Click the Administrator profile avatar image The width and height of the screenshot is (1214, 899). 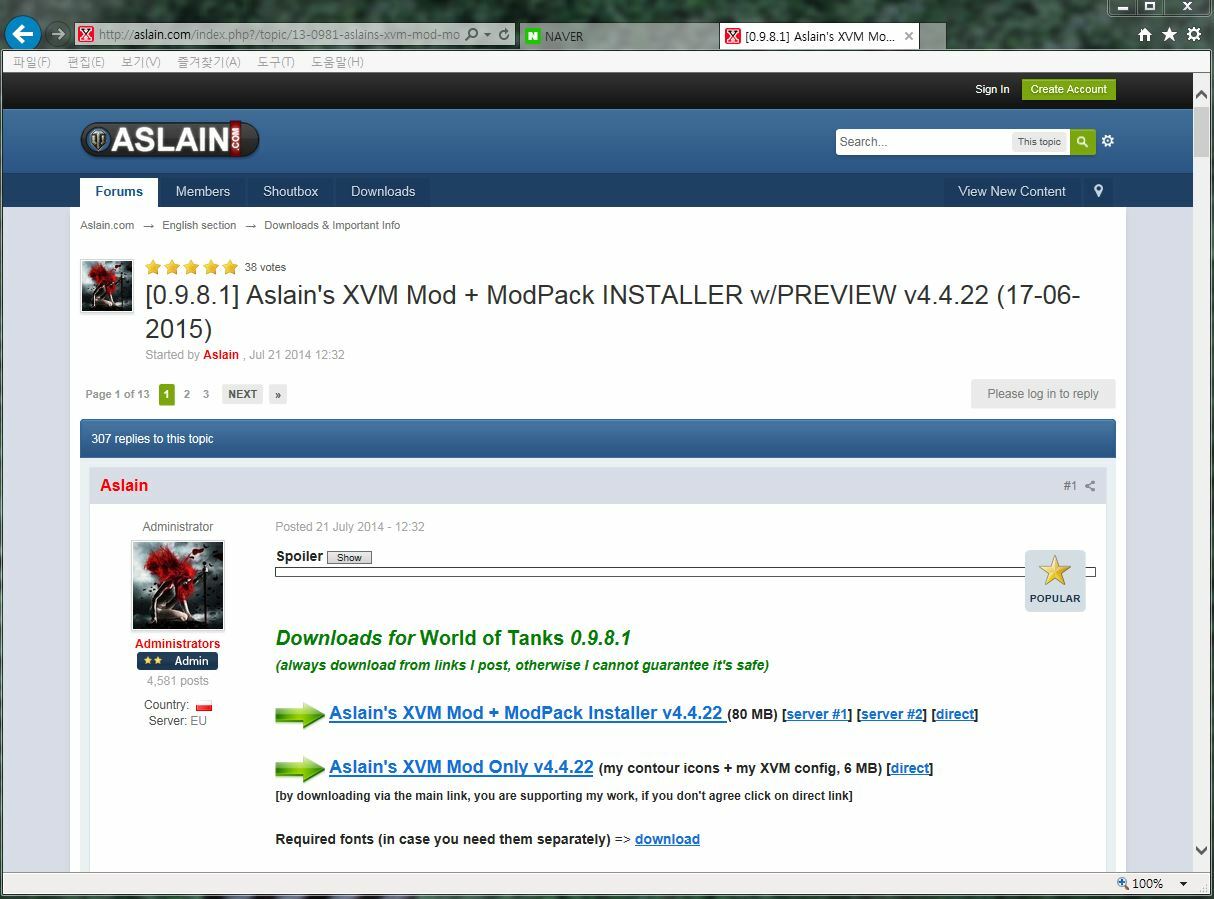point(178,586)
